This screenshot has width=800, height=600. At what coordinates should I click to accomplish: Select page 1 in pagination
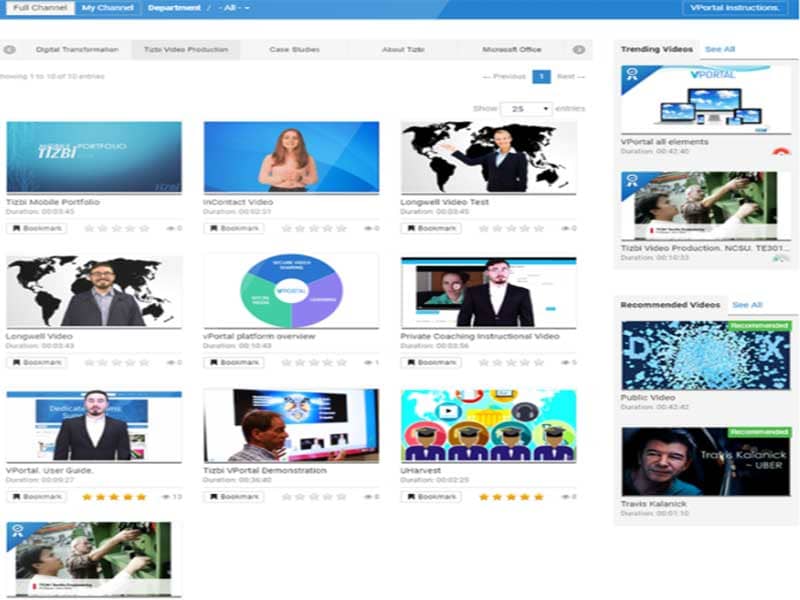pyautogui.click(x=541, y=77)
